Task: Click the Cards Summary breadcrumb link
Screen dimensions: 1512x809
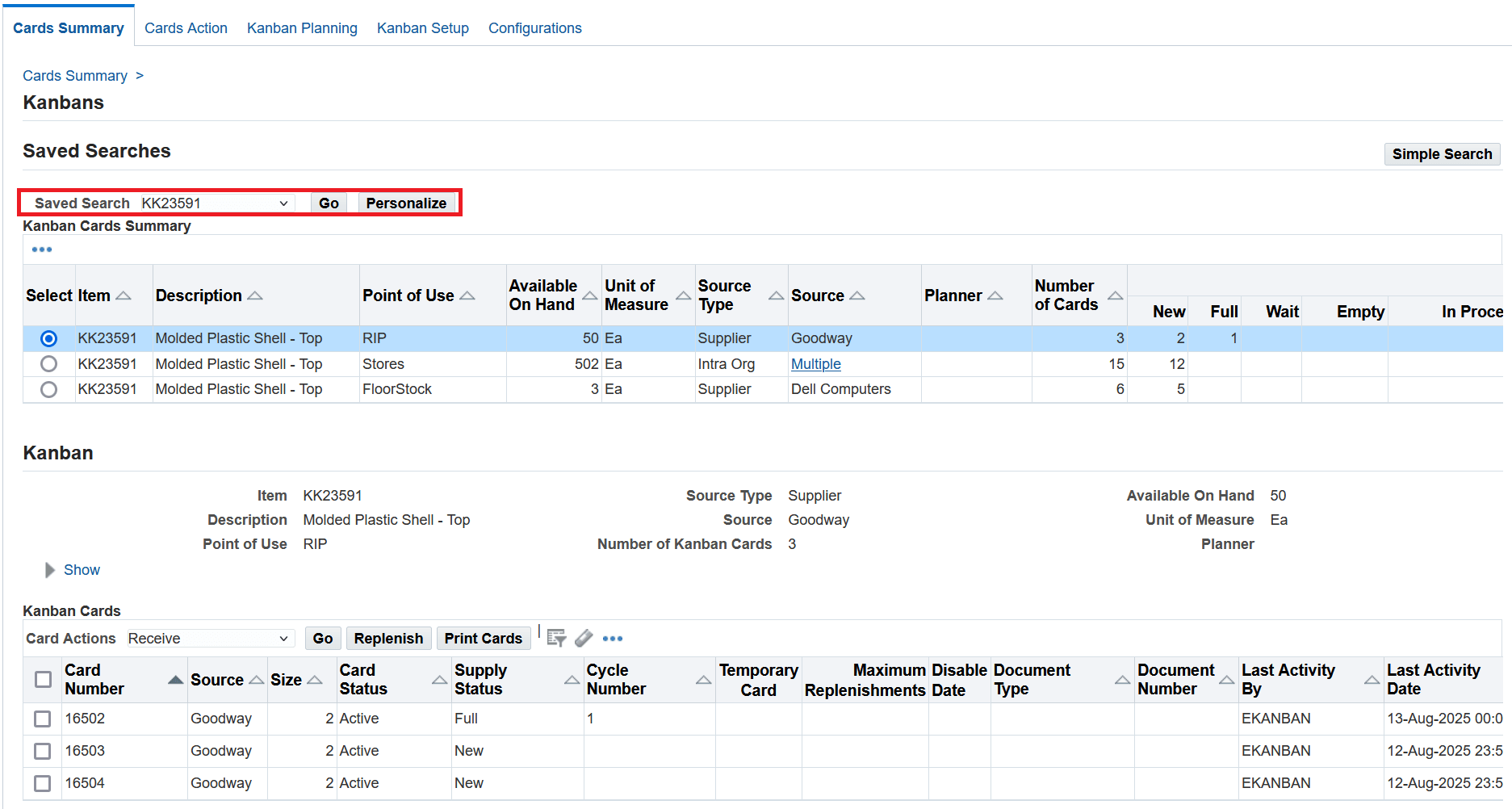Action: pyautogui.click(x=75, y=76)
